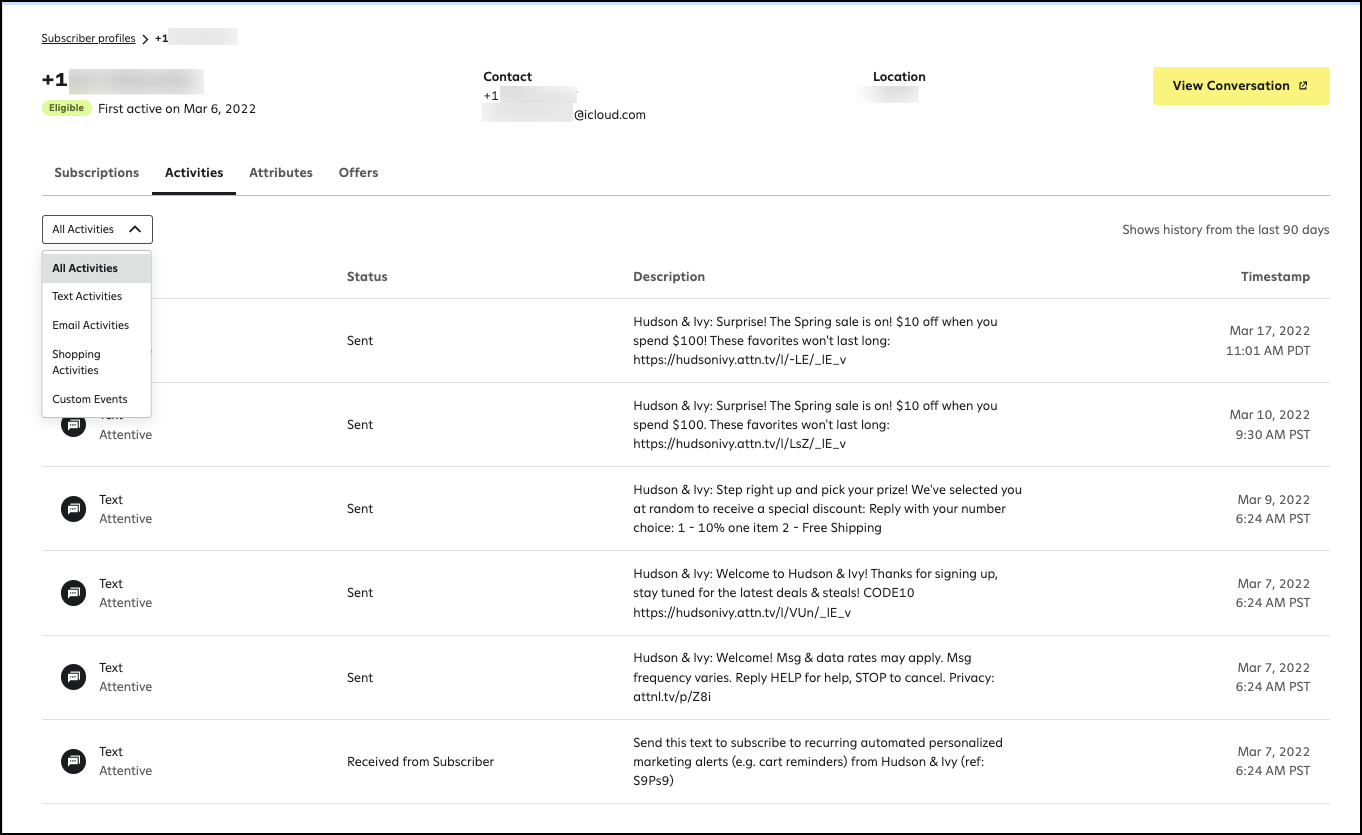Go to the Offers tab
Image resolution: width=1362 pixels, height=835 pixels.
coord(358,173)
